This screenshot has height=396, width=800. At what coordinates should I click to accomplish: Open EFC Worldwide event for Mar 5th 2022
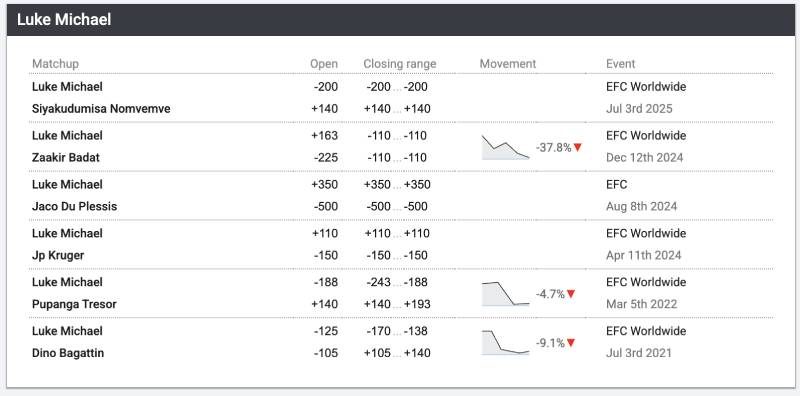(x=646, y=282)
